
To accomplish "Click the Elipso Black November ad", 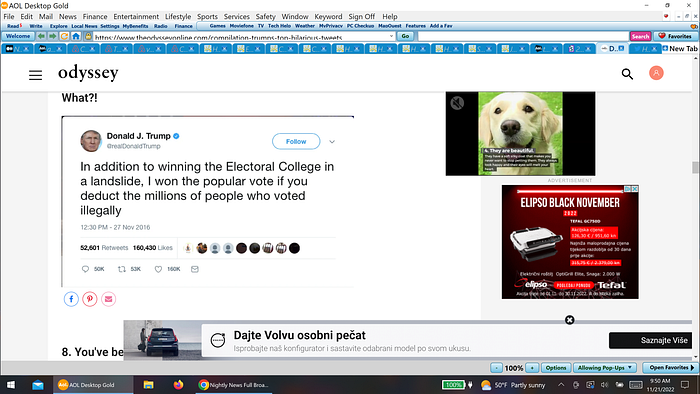I will click(x=570, y=242).
